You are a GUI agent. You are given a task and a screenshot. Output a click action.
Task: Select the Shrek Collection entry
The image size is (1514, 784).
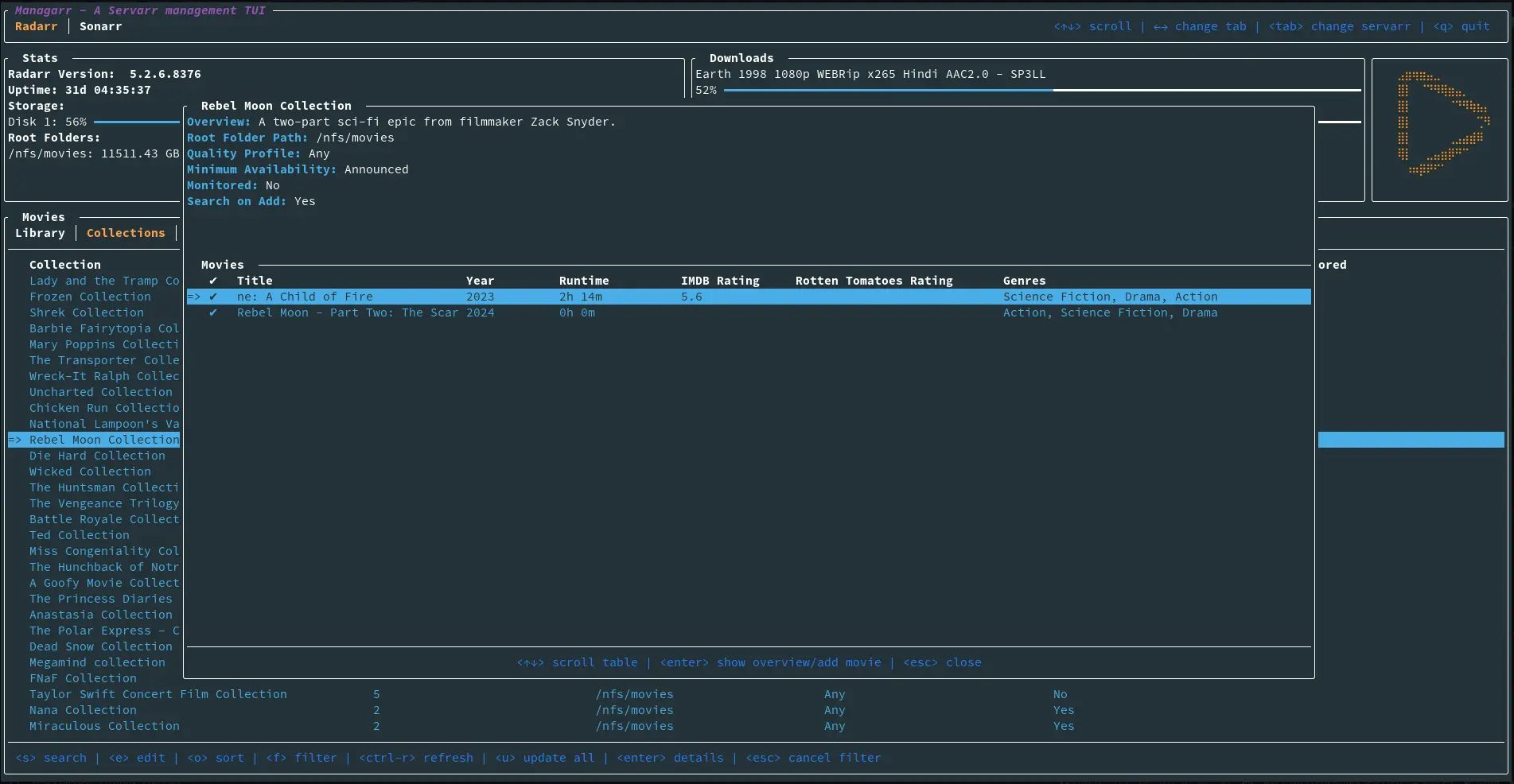pos(87,312)
